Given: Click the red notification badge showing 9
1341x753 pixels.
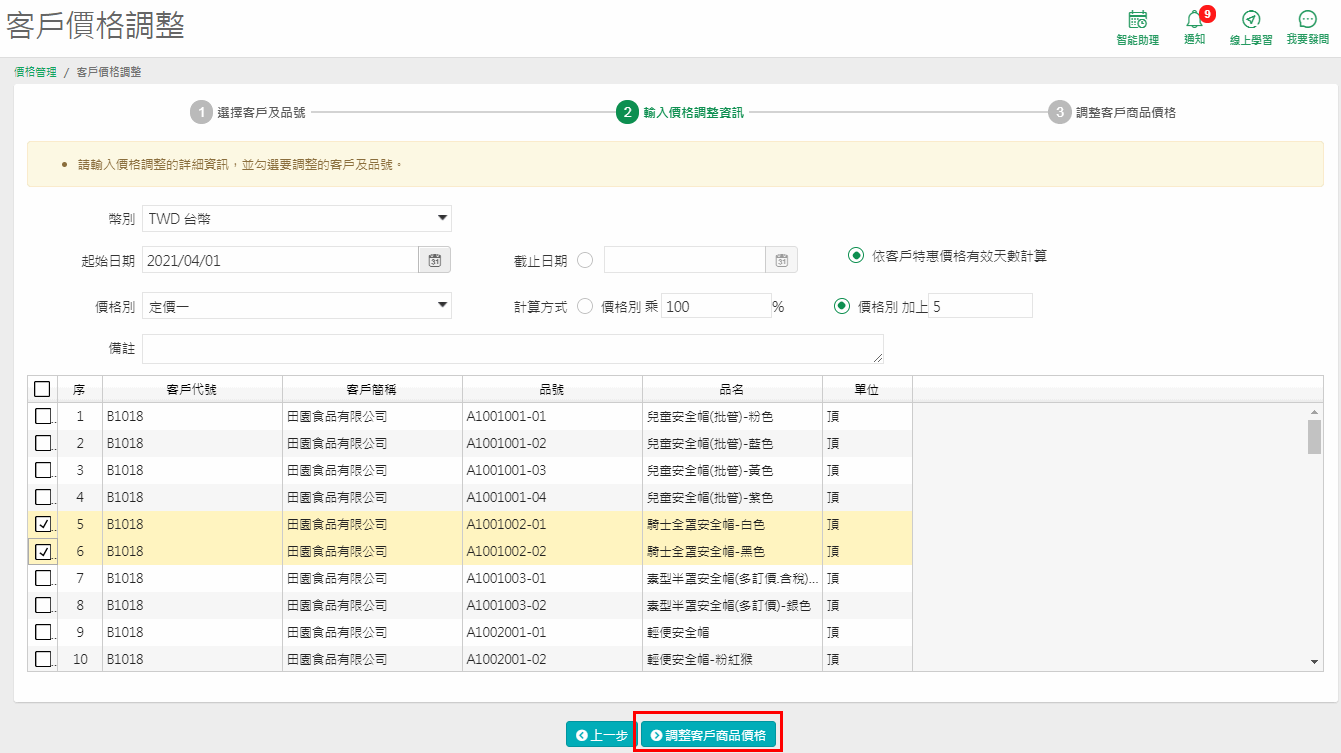Looking at the screenshot, I should tap(1208, 14).
